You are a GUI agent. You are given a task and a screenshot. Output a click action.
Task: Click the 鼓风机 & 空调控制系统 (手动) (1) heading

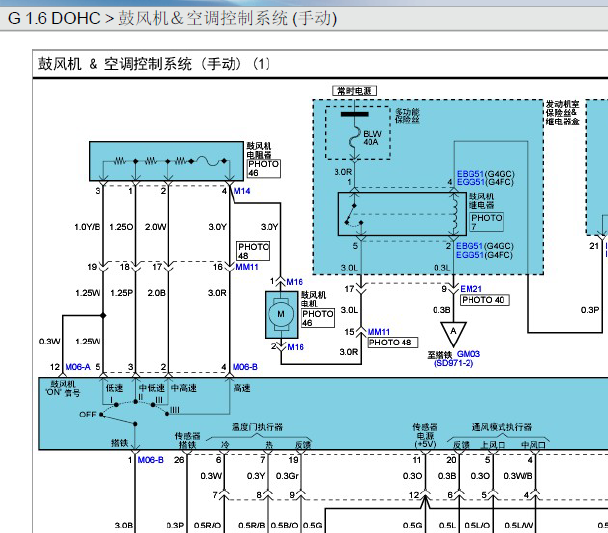pos(154,64)
